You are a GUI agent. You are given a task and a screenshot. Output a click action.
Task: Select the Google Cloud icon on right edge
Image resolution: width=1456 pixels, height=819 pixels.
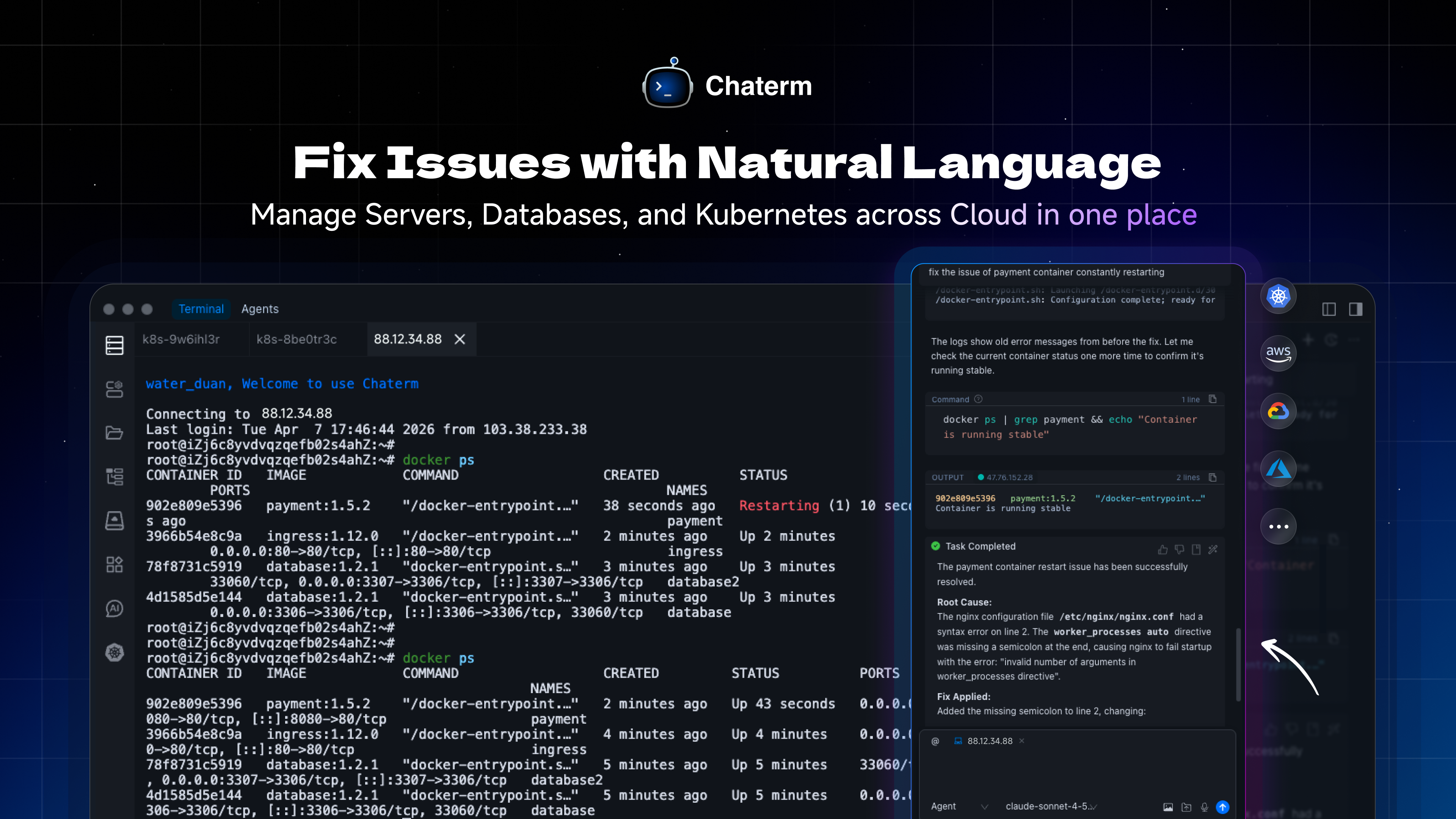click(1279, 411)
